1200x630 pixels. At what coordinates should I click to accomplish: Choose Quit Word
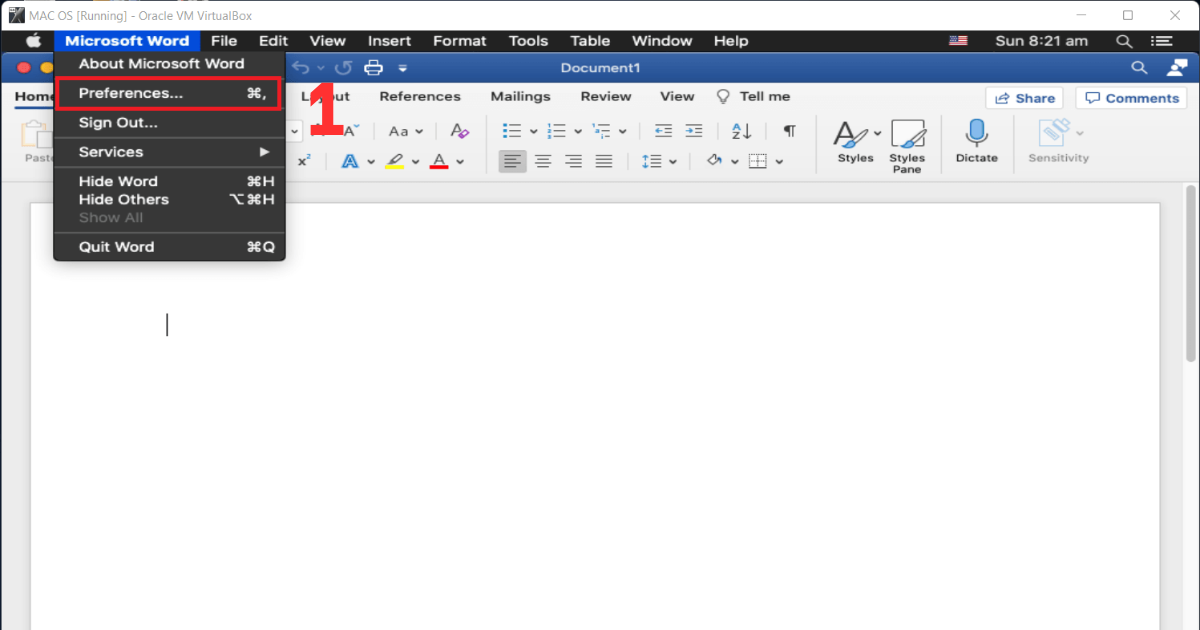click(169, 247)
